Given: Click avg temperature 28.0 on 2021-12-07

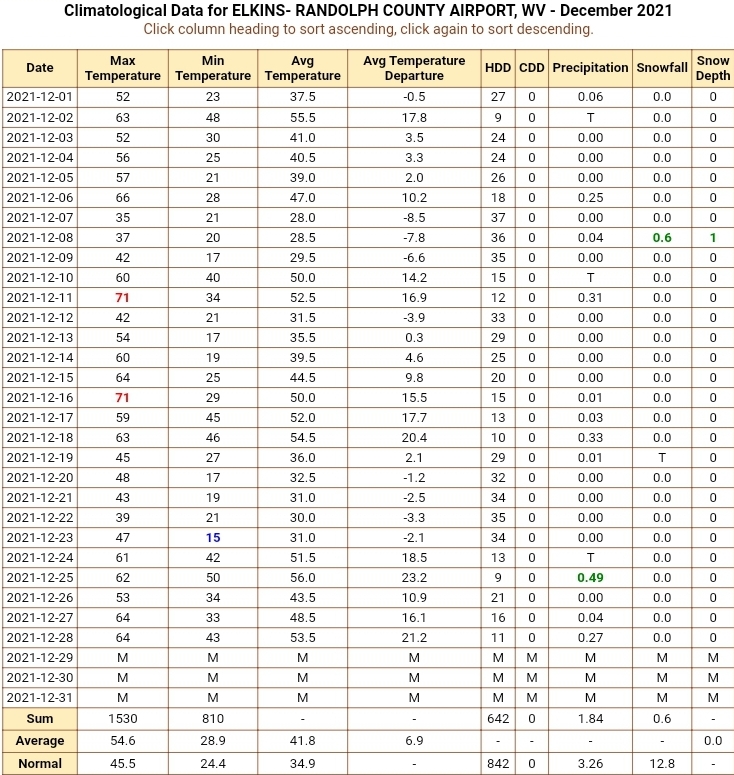Looking at the screenshot, I should tap(302, 217).
